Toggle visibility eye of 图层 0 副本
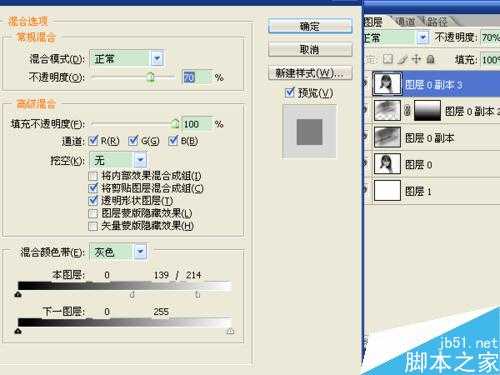 pyautogui.click(x=366, y=137)
